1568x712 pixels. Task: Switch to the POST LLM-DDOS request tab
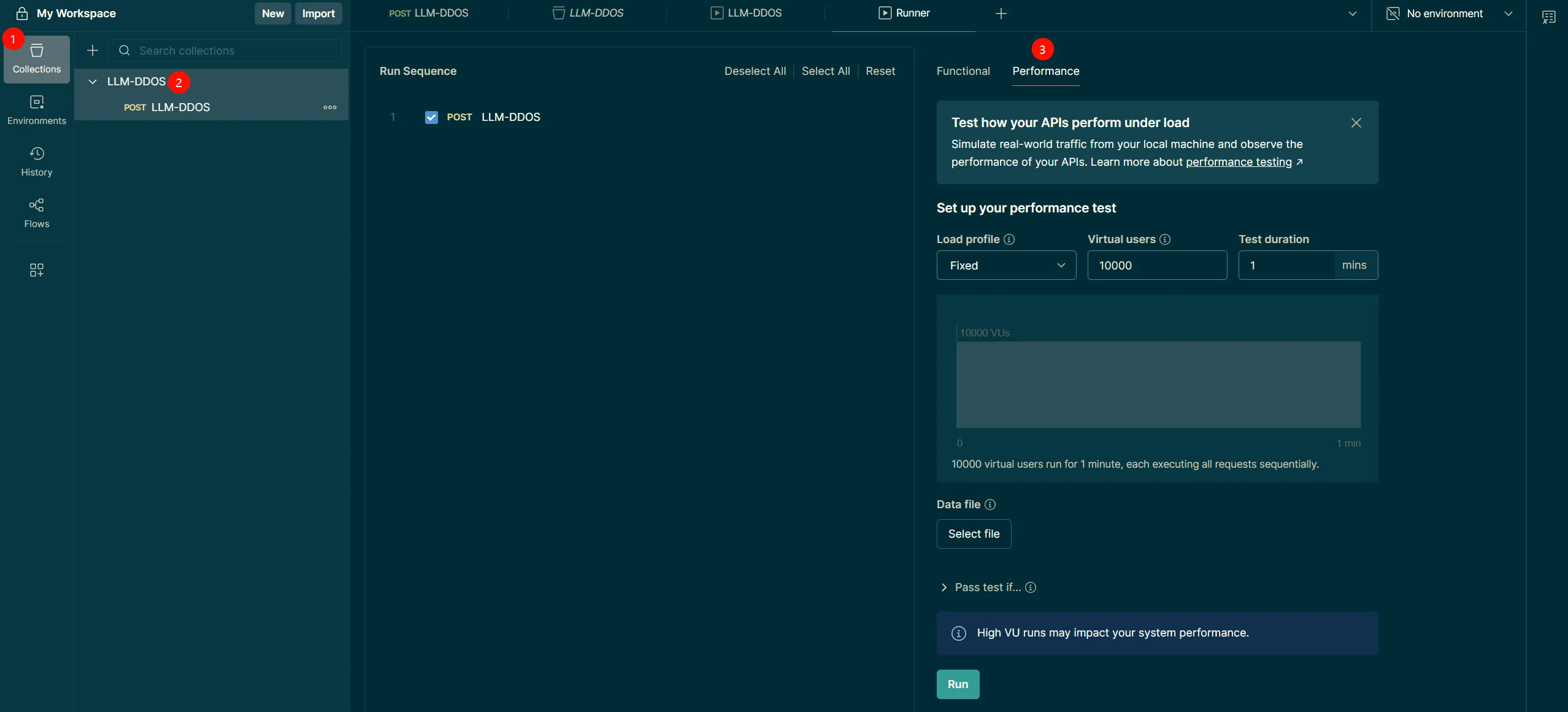[428, 13]
